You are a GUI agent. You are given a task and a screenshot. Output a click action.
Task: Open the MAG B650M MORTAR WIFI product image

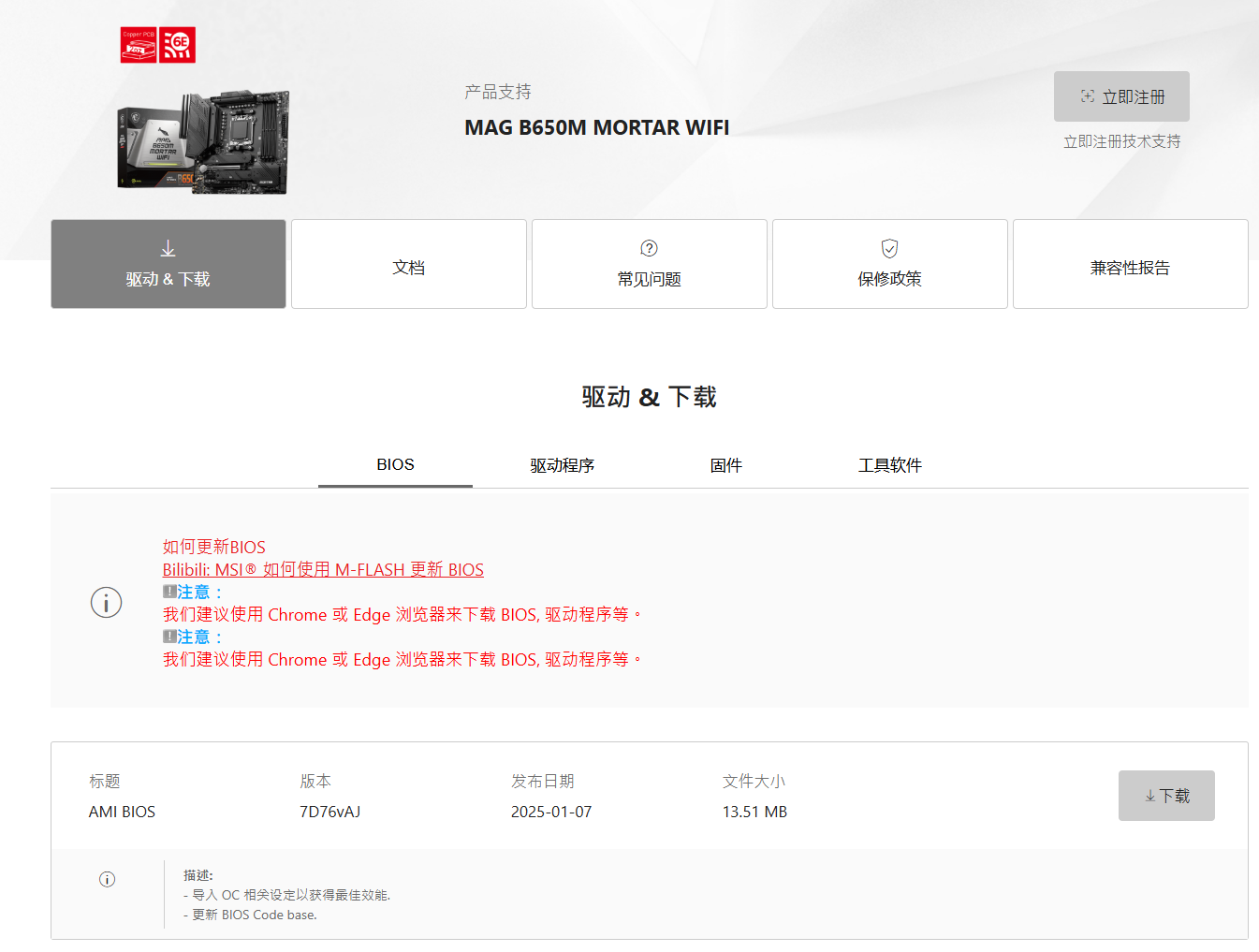click(203, 142)
